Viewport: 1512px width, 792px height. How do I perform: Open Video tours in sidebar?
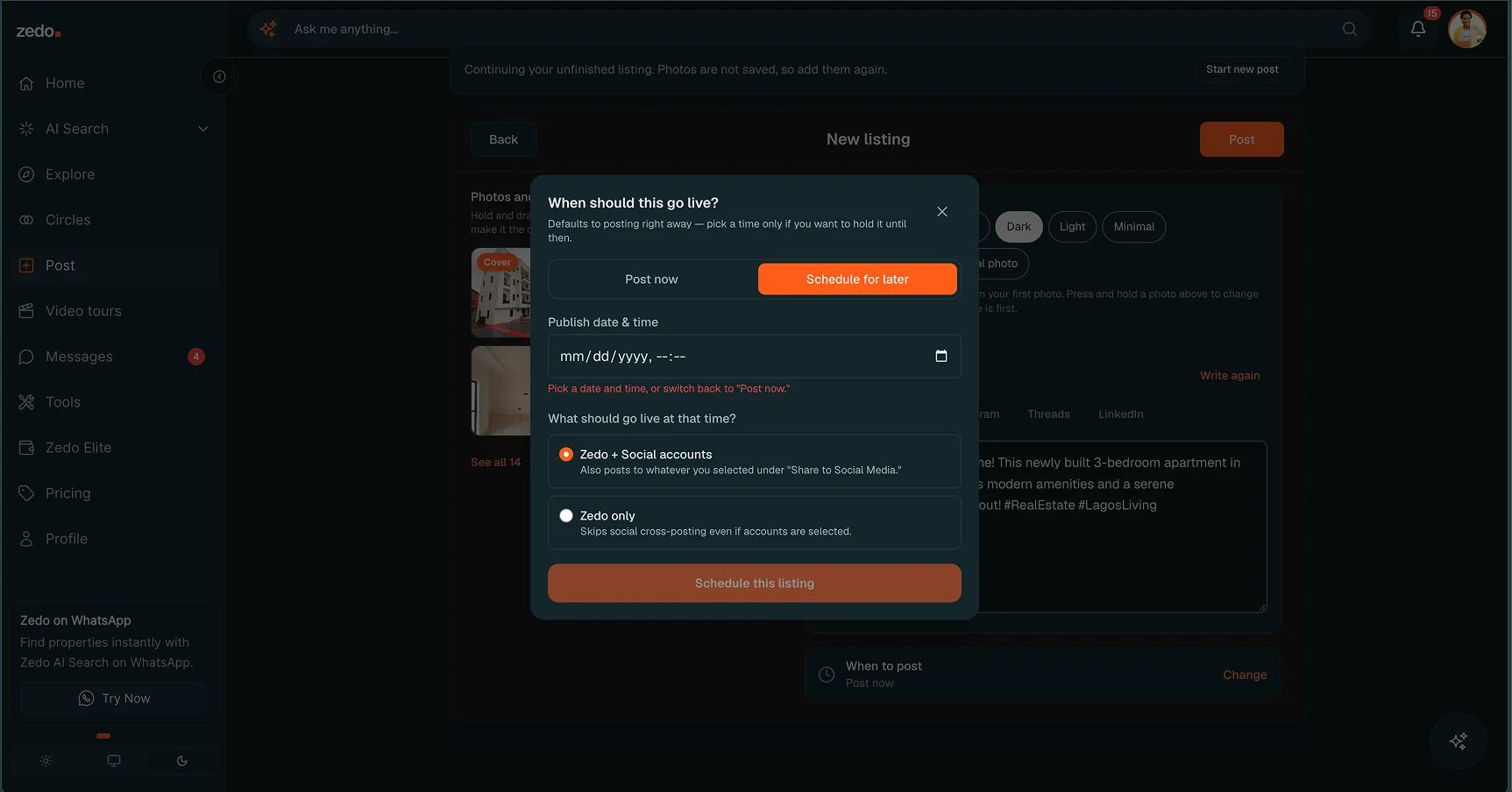point(114,311)
